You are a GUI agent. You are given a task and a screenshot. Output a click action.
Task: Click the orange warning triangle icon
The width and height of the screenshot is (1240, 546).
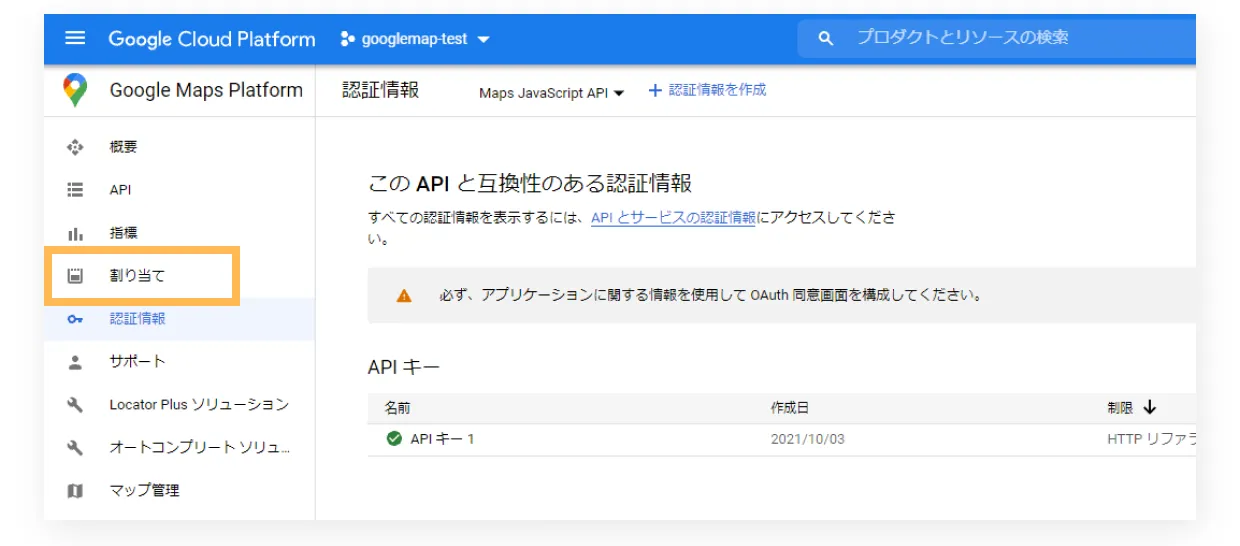pos(404,296)
